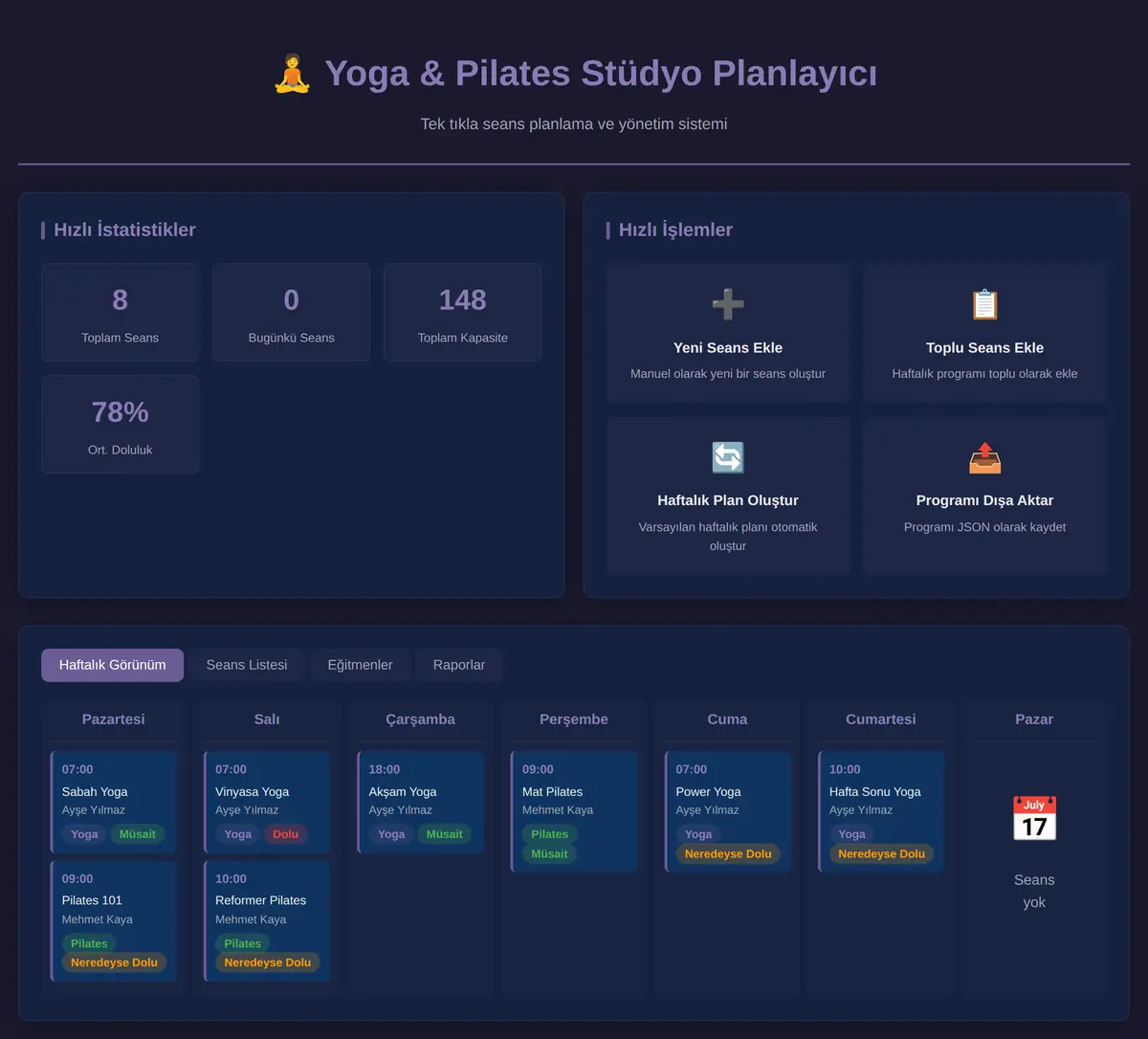Screen dimensions: 1148x1039
Task: Click the plus icon for Yeni Seans Ekle
Action: [728, 305]
